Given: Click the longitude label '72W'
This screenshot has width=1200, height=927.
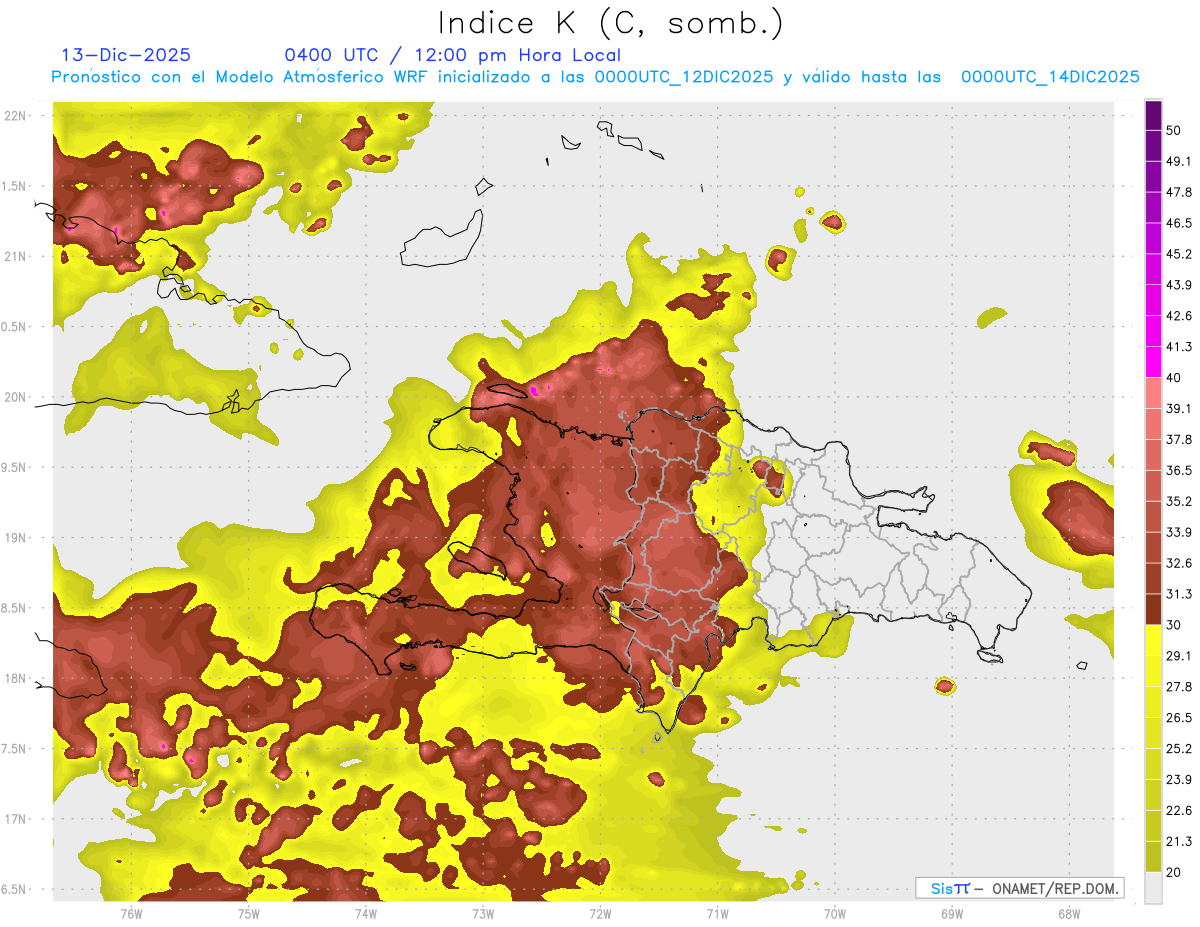Looking at the screenshot, I should pos(600,913).
